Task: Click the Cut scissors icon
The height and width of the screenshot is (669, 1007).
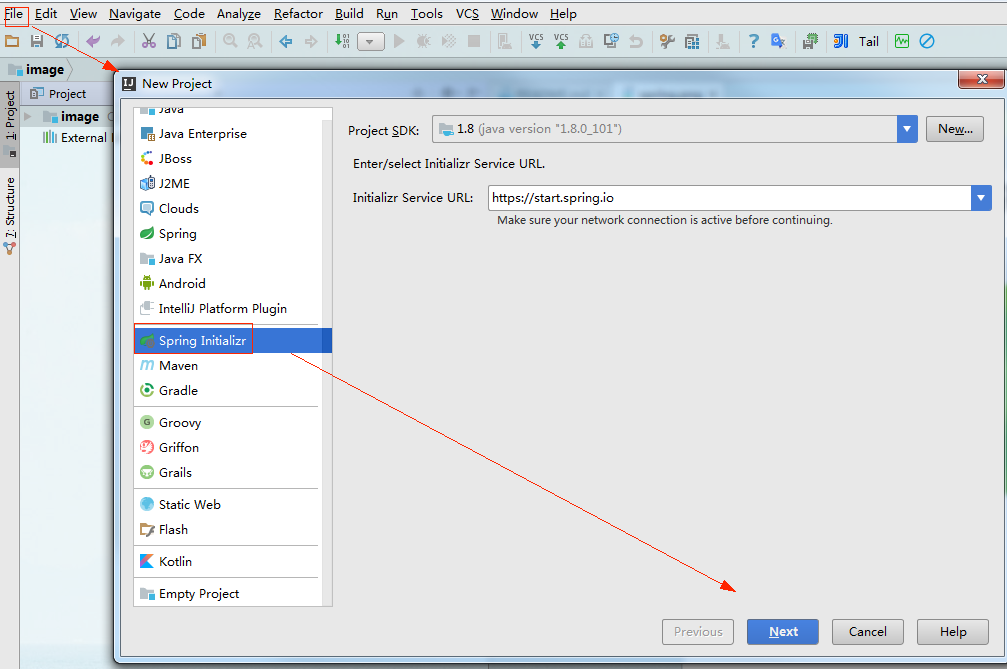Action: click(x=149, y=42)
